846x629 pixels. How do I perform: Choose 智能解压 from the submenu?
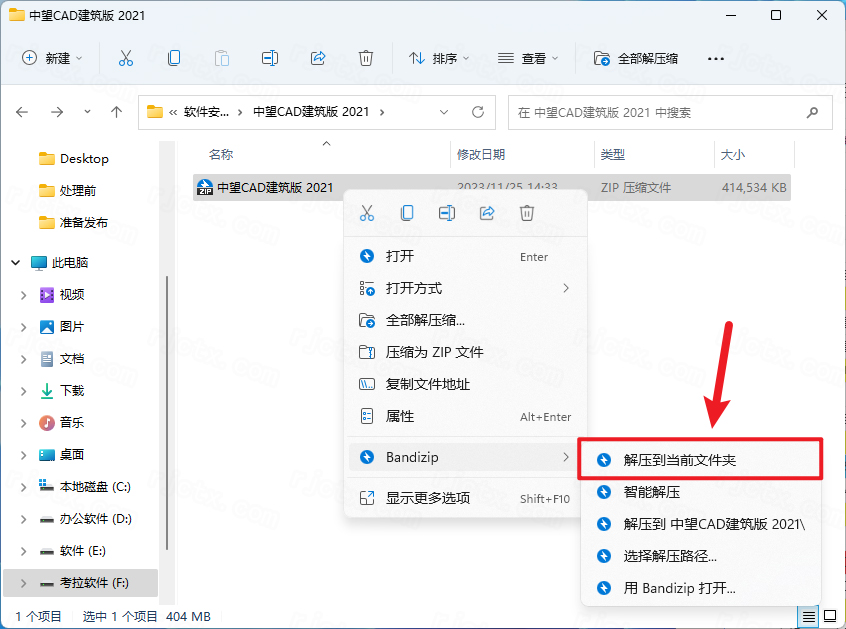[x=652, y=492]
